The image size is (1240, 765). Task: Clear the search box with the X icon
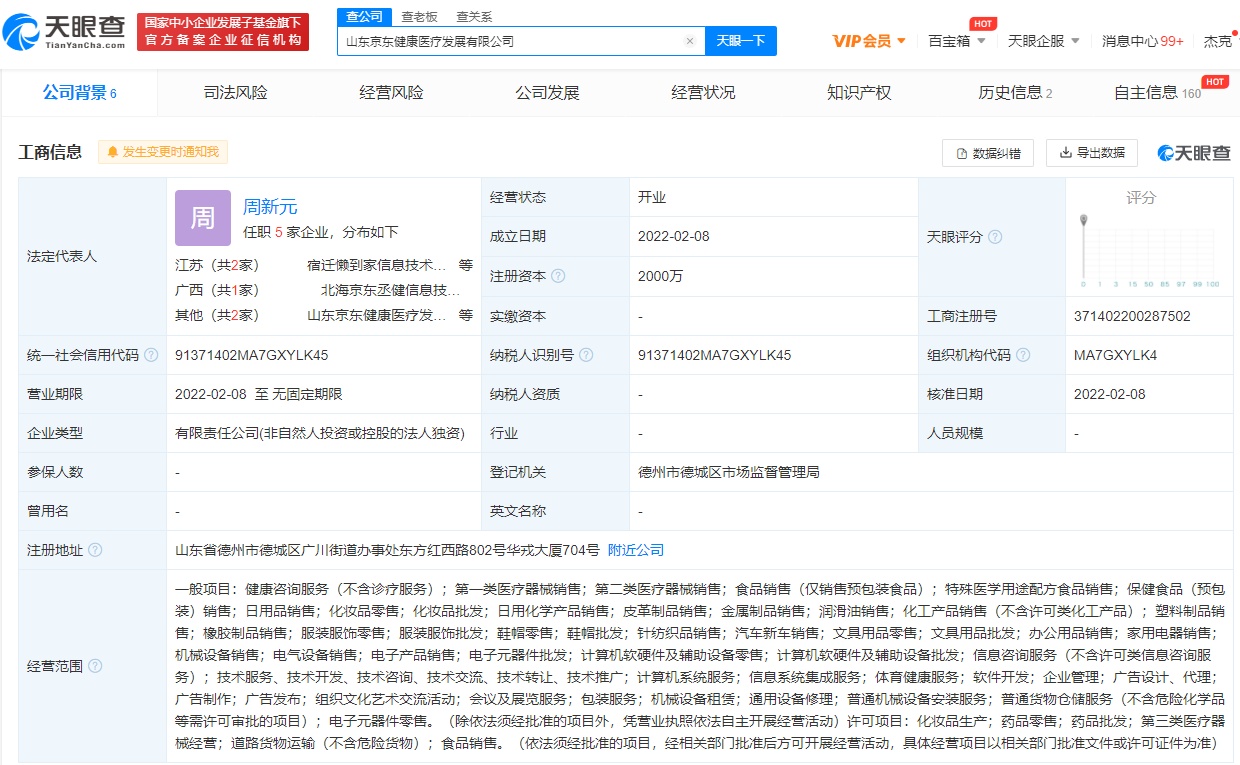pos(690,41)
